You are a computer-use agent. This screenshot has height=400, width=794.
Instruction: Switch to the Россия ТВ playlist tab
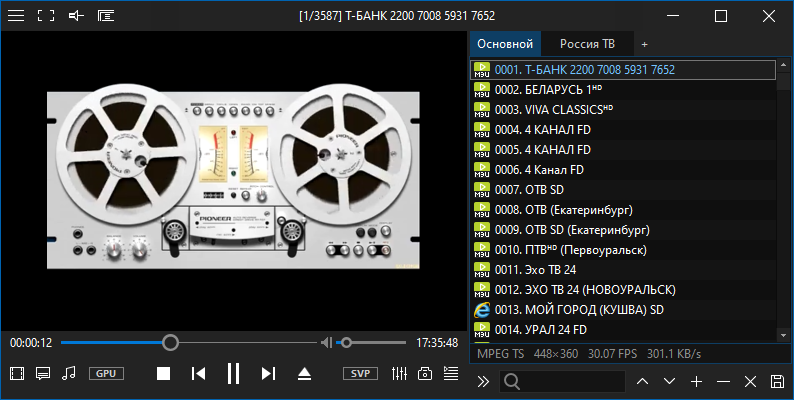click(587, 44)
